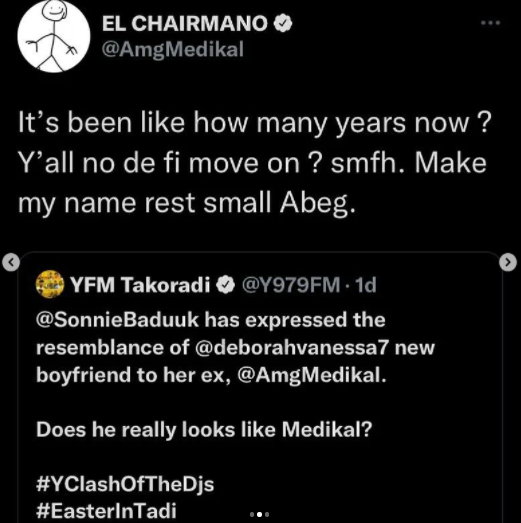Go to previous slide with left arrow
521x523 pixels.
tap(11, 263)
